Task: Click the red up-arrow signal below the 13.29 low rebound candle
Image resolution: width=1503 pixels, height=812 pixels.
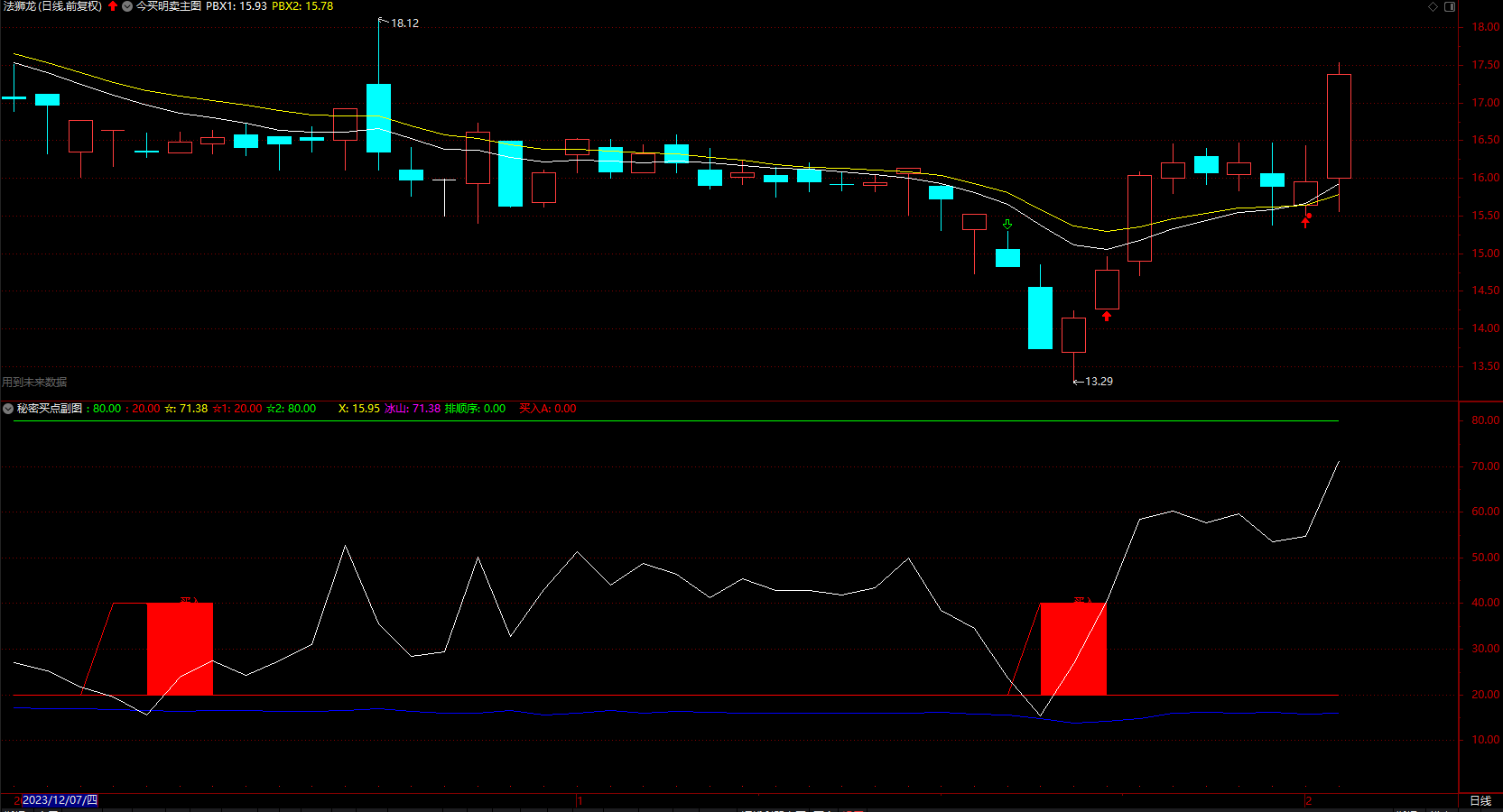Action: (x=1107, y=316)
